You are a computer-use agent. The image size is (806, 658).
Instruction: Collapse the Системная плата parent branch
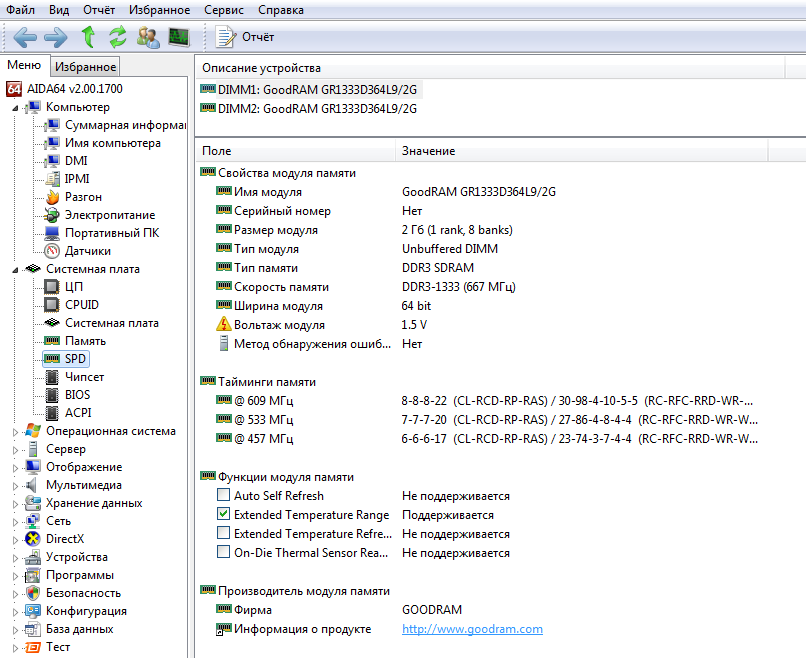coord(15,270)
